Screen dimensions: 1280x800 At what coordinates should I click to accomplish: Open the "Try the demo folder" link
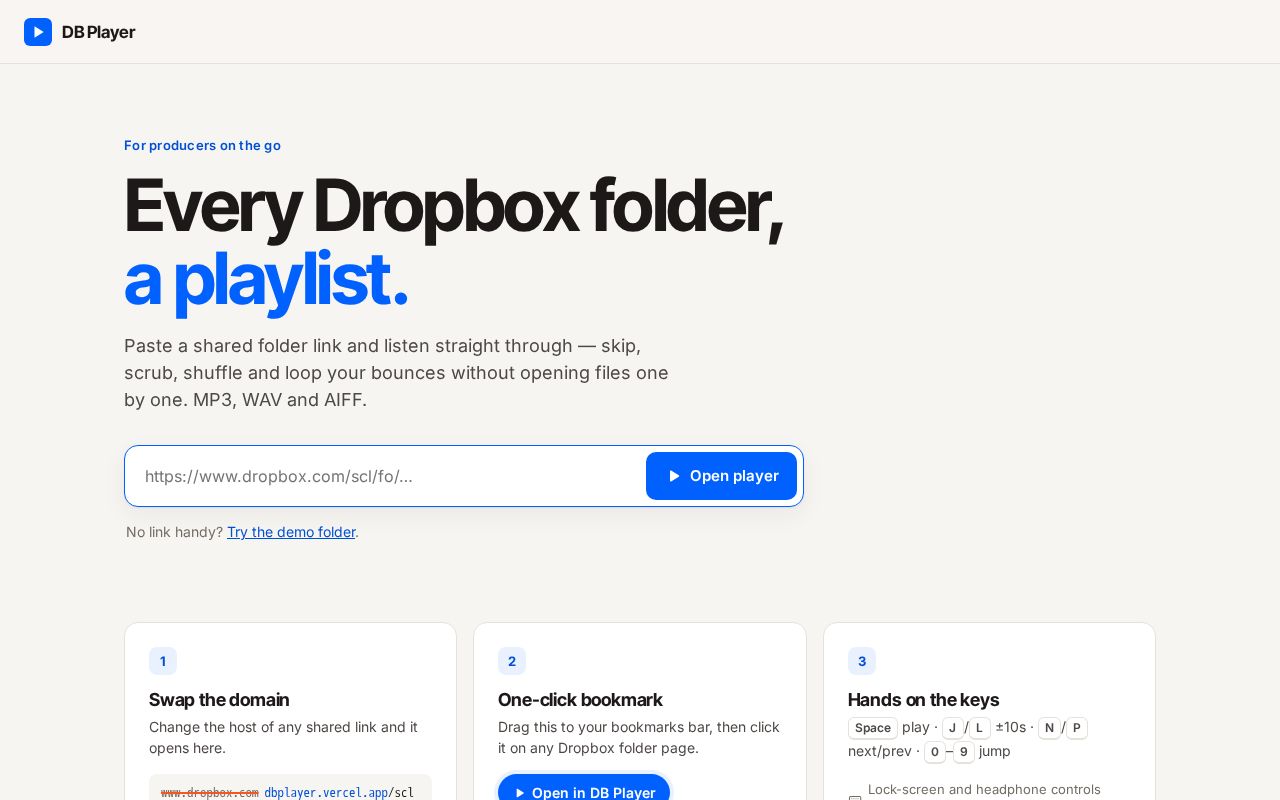click(291, 532)
